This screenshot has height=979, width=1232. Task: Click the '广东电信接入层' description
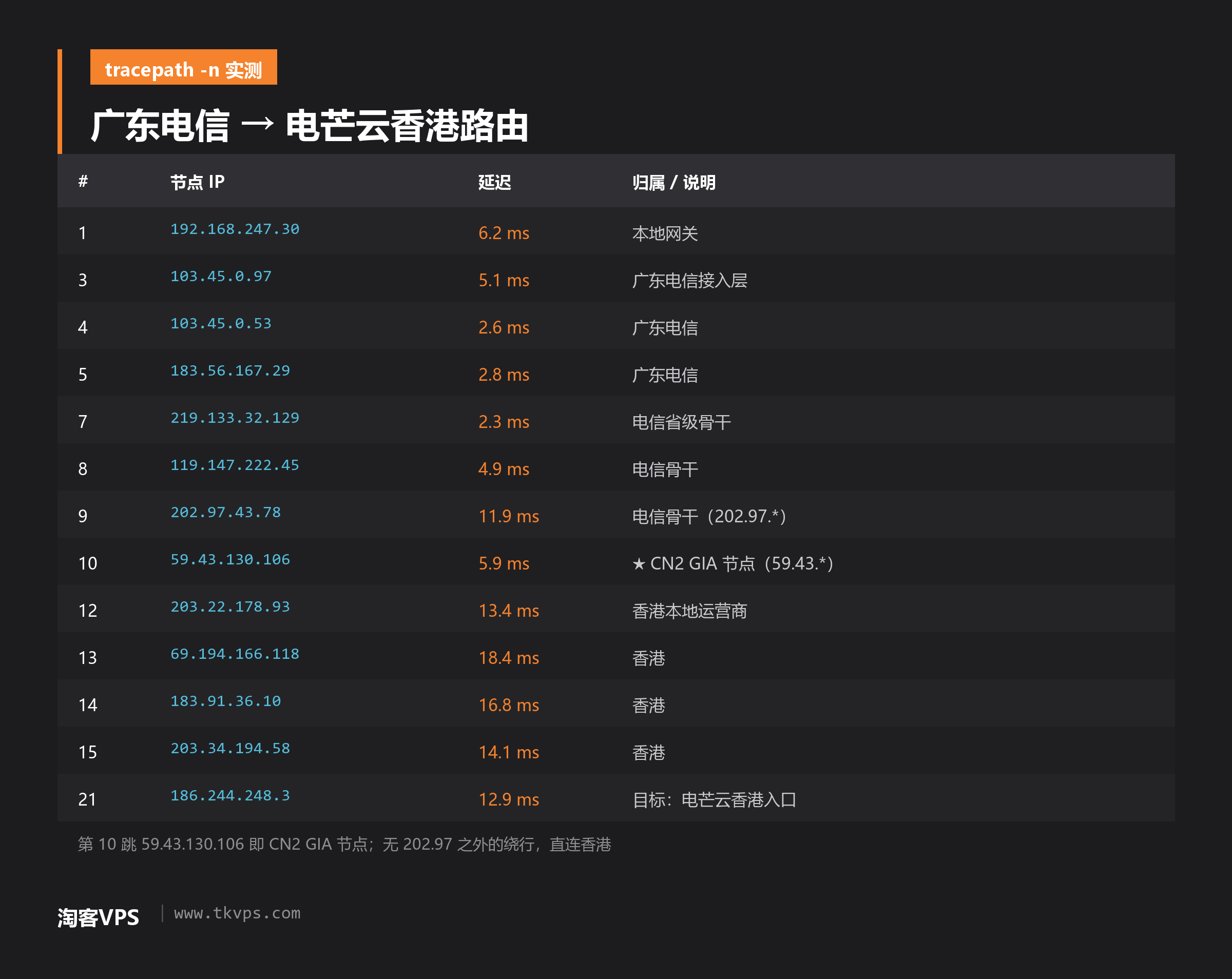click(690, 281)
